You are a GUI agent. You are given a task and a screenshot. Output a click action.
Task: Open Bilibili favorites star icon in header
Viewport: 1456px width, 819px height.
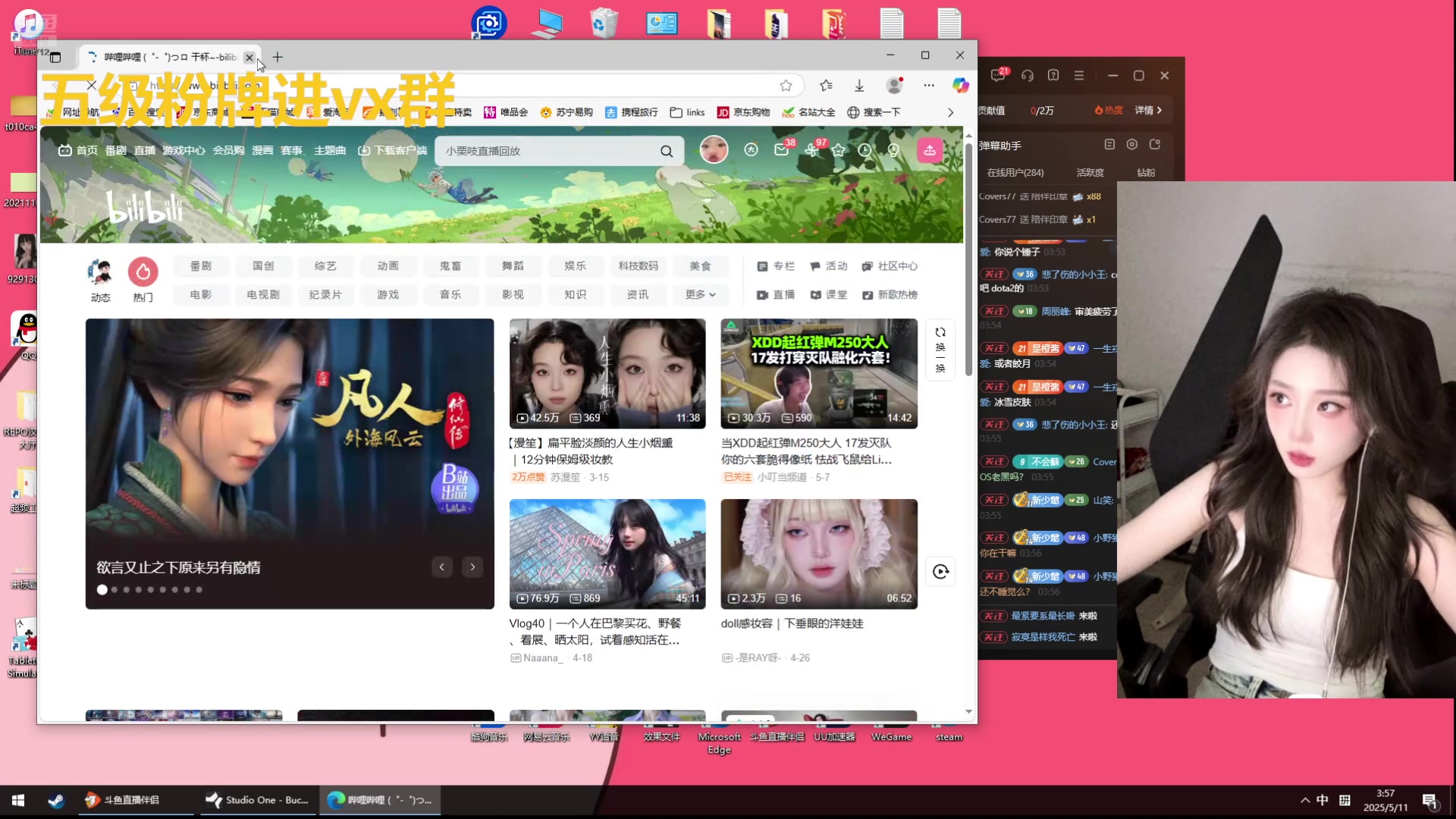tap(838, 150)
